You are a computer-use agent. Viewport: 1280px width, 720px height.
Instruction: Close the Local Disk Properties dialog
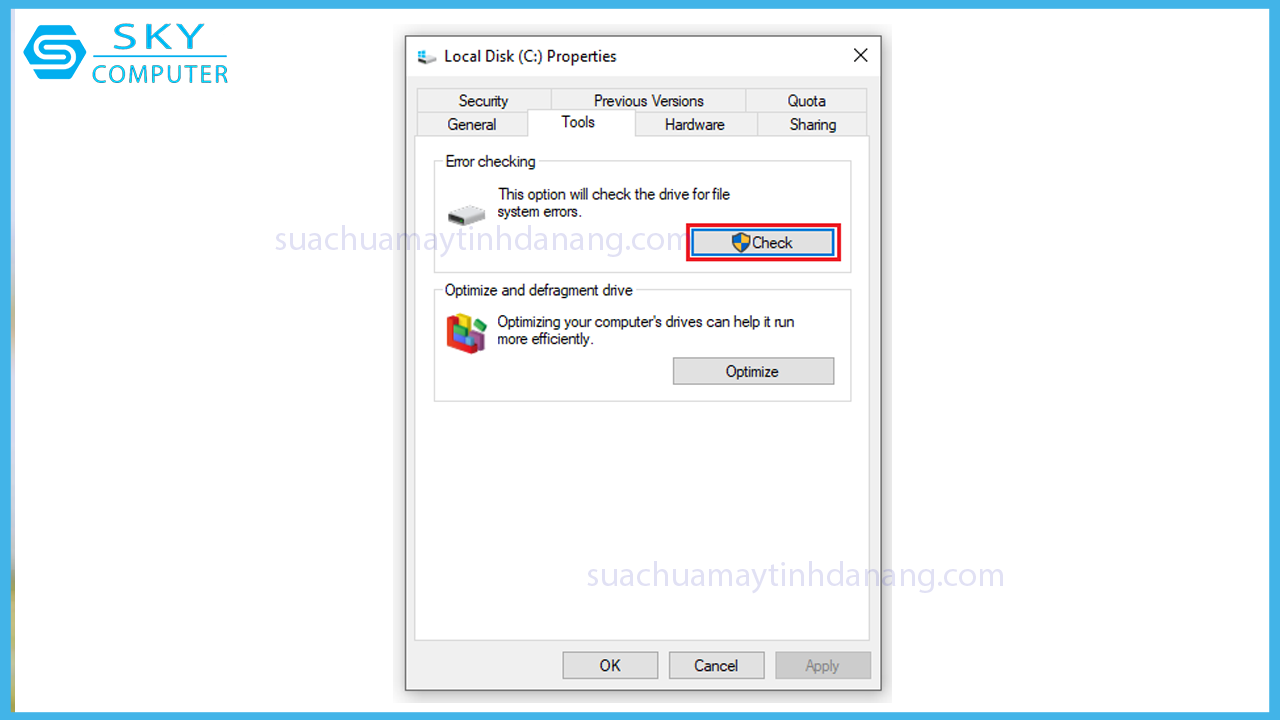pos(860,56)
